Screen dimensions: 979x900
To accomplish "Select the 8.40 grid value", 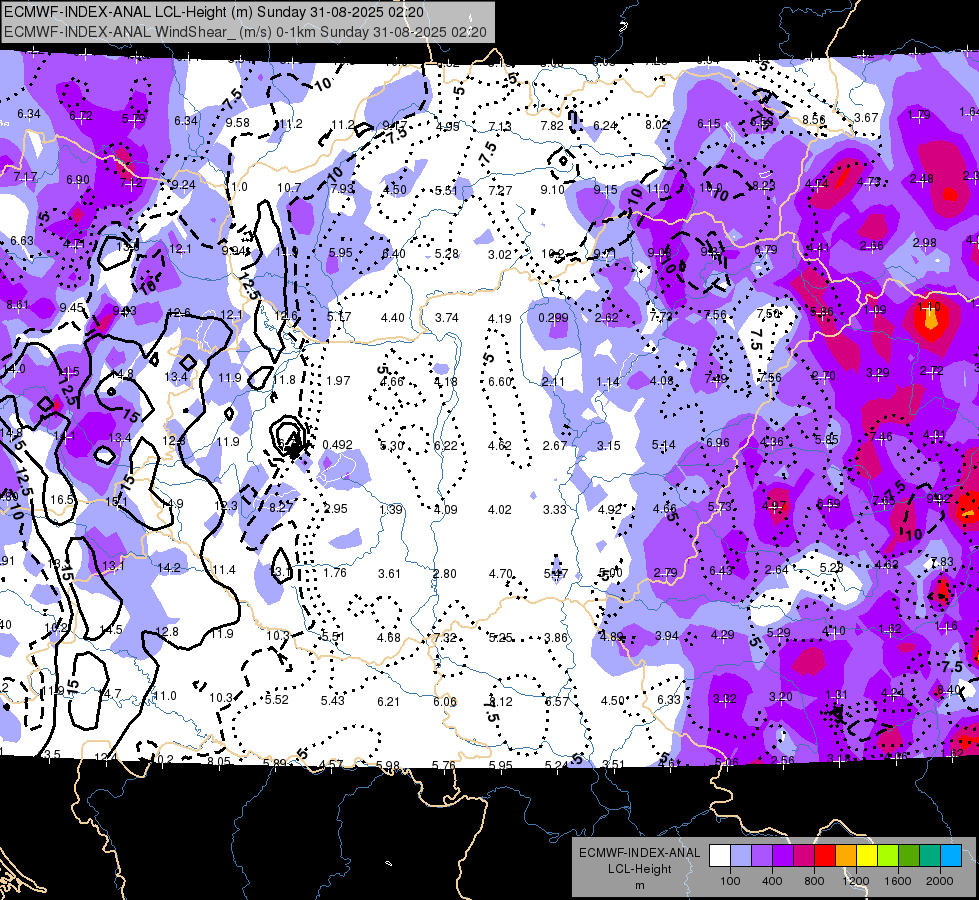I will point(949,690).
